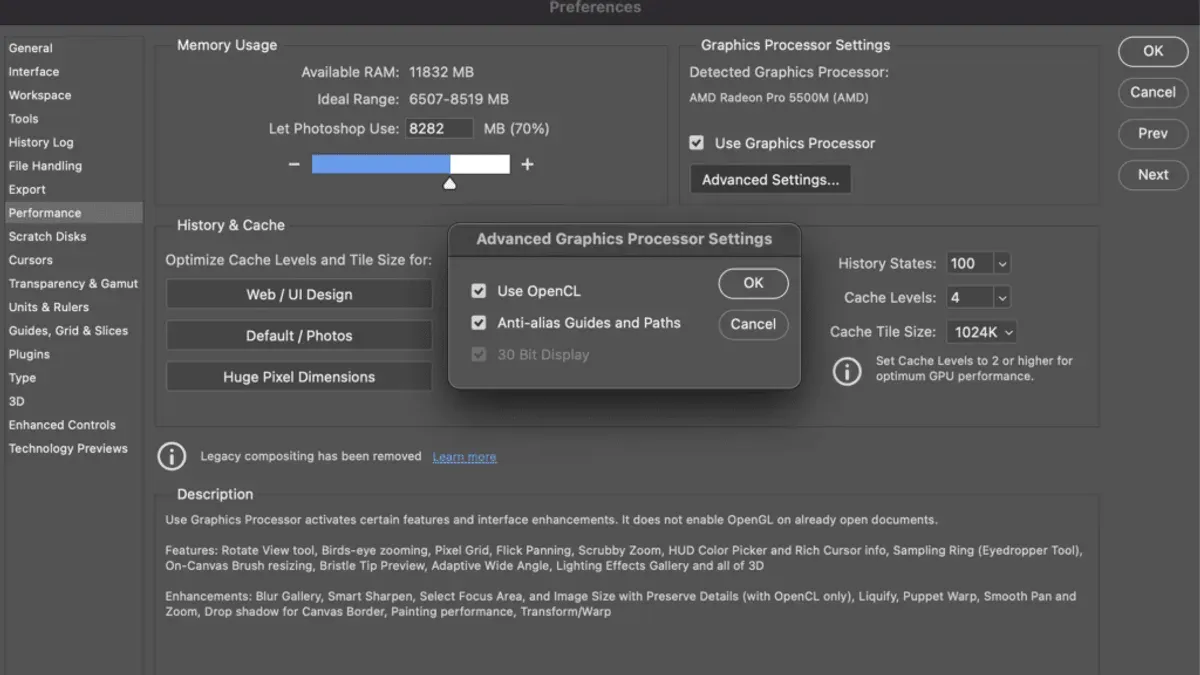
Task: Open the History States dropdown arrow
Action: (1002, 264)
